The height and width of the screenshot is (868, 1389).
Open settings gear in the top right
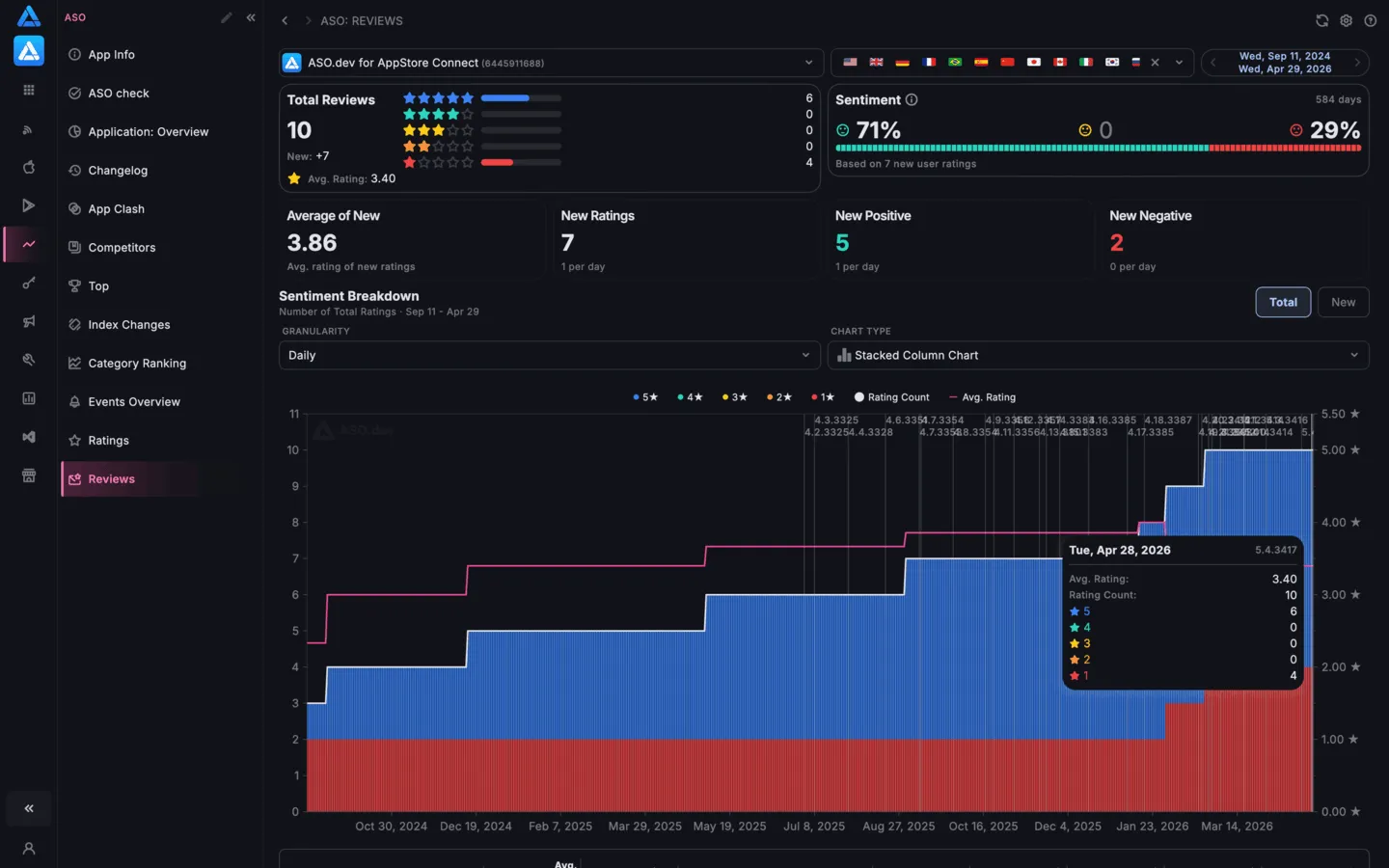tap(1347, 20)
